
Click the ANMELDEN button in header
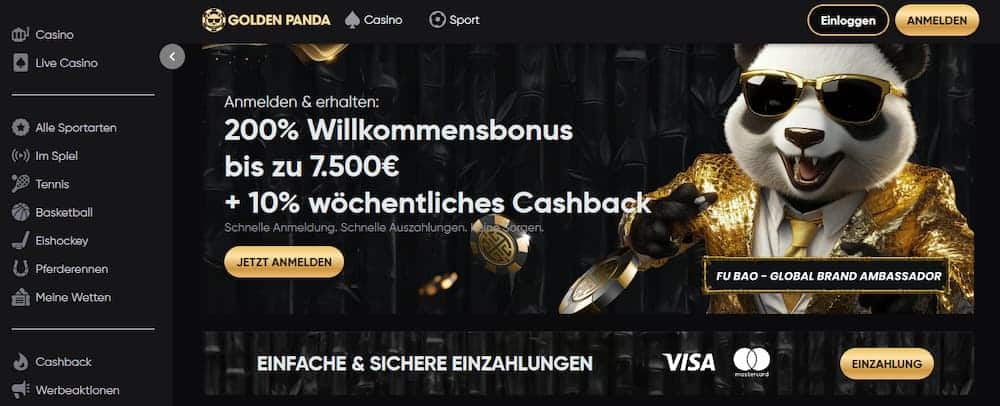[937, 20]
